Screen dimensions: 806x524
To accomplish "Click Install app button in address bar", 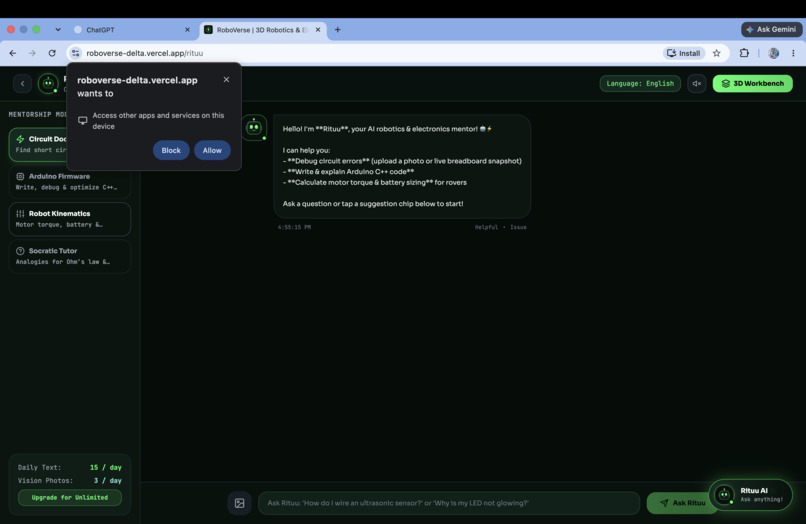I will click(684, 53).
